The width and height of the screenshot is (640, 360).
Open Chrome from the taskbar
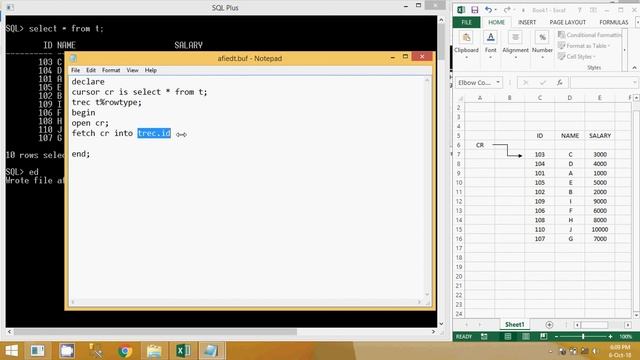(125, 351)
